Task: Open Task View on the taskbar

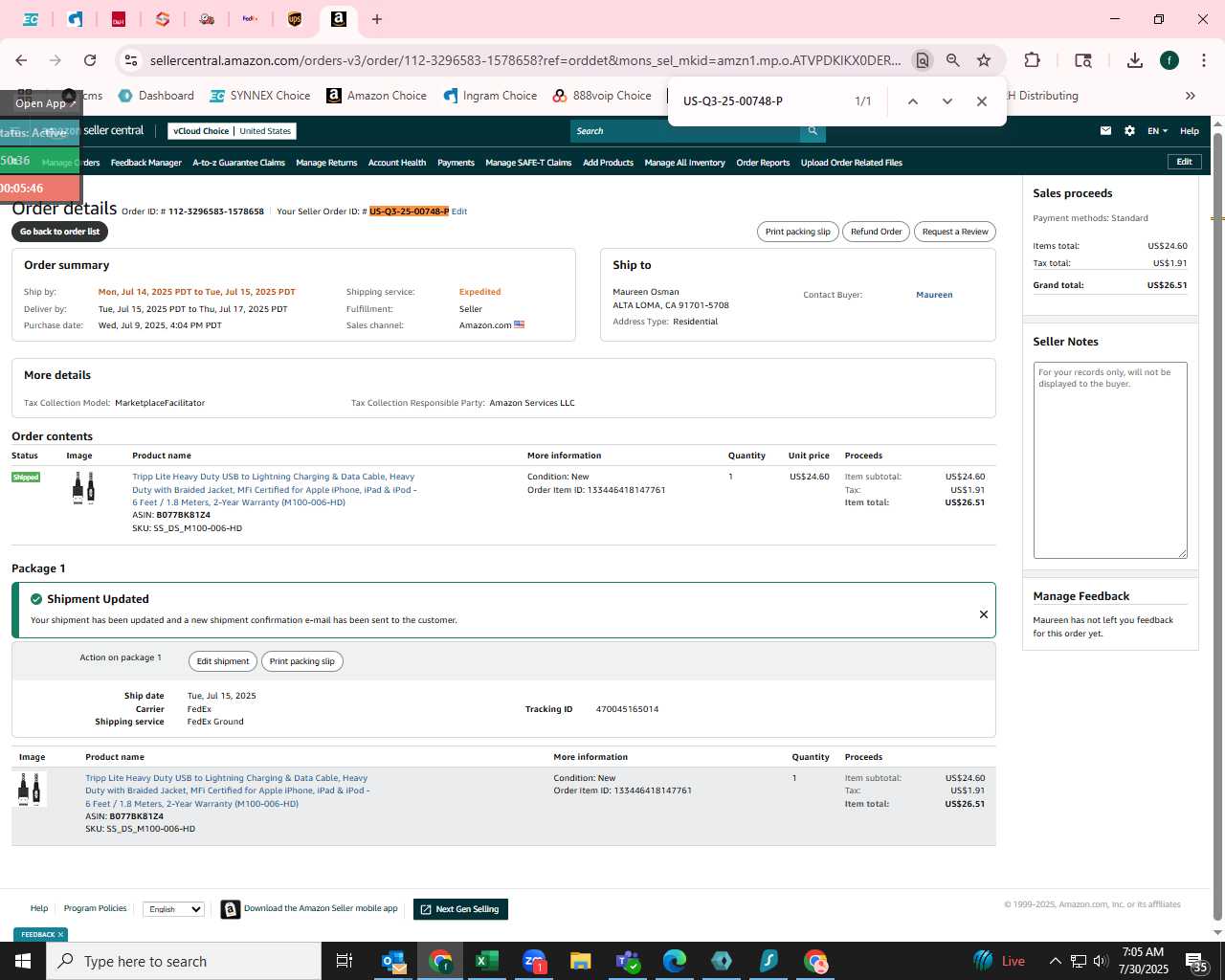Action: (x=345, y=961)
